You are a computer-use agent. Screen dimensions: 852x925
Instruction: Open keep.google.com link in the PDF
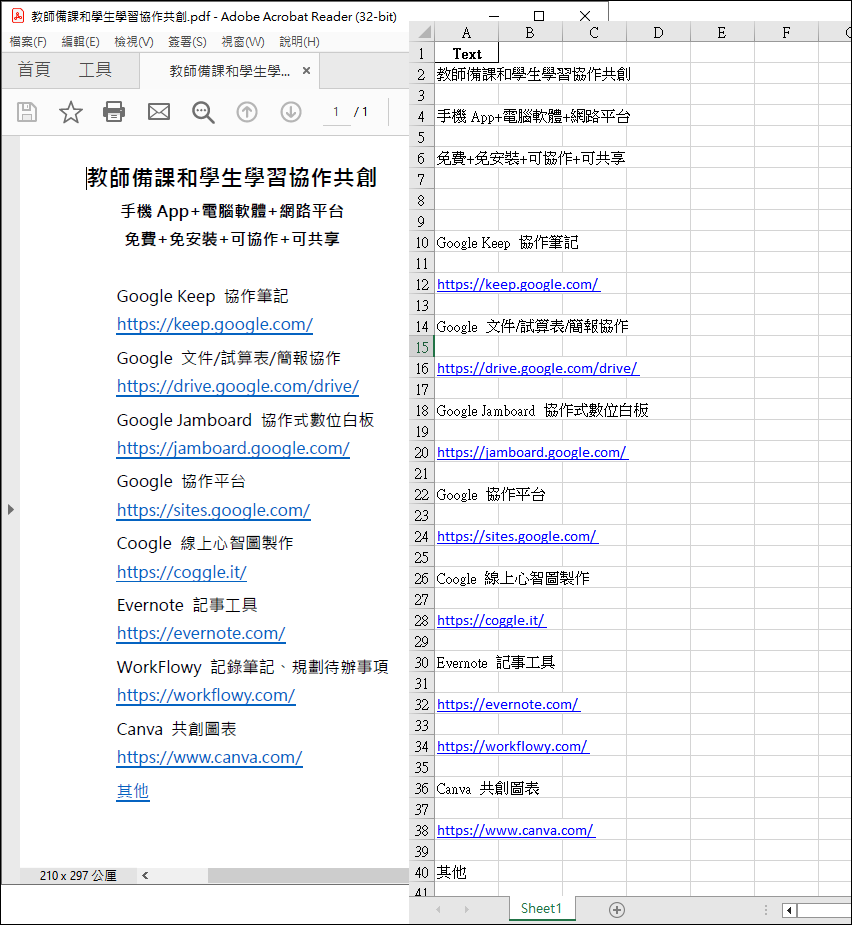pos(215,324)
